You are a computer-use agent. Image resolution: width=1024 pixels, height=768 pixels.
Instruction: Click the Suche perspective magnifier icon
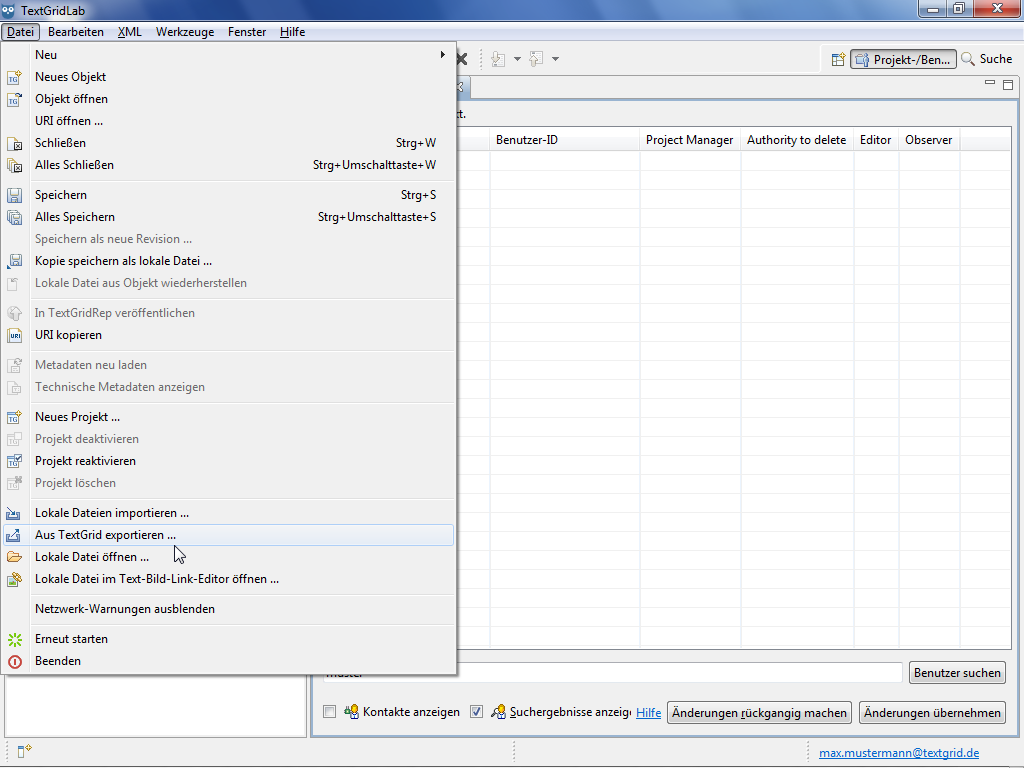click(x=968, y=60)
